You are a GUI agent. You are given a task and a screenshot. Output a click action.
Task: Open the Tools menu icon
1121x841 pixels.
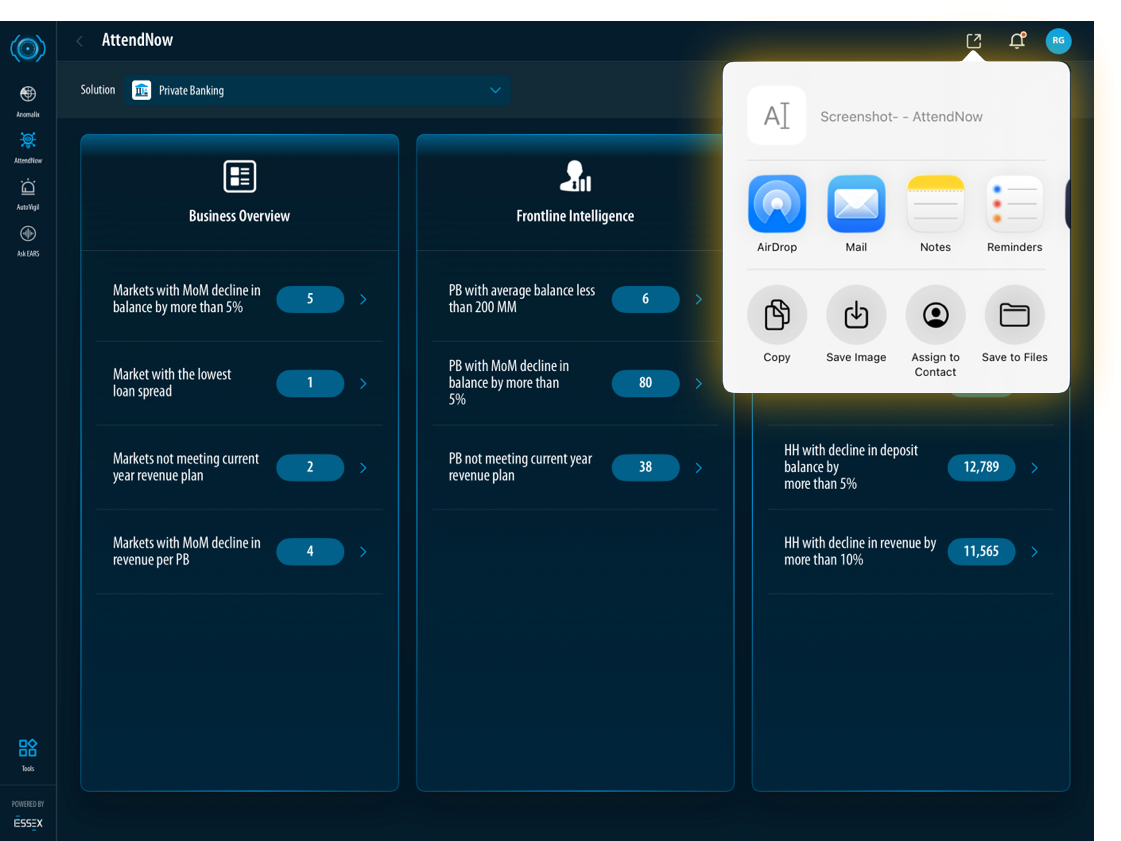pyautogui.click(x=28, y=750)
